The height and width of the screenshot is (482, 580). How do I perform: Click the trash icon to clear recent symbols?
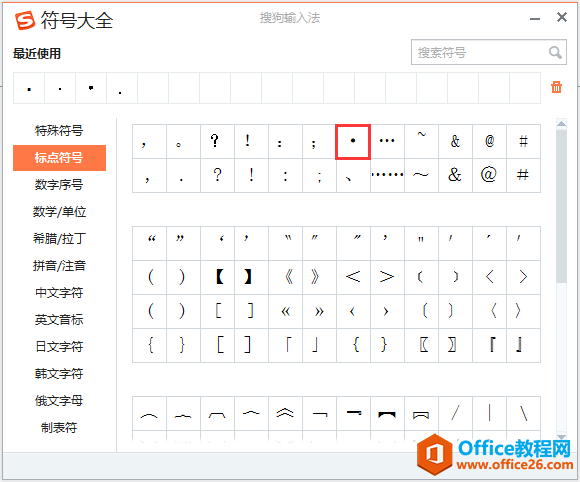[x=556, y=87]
